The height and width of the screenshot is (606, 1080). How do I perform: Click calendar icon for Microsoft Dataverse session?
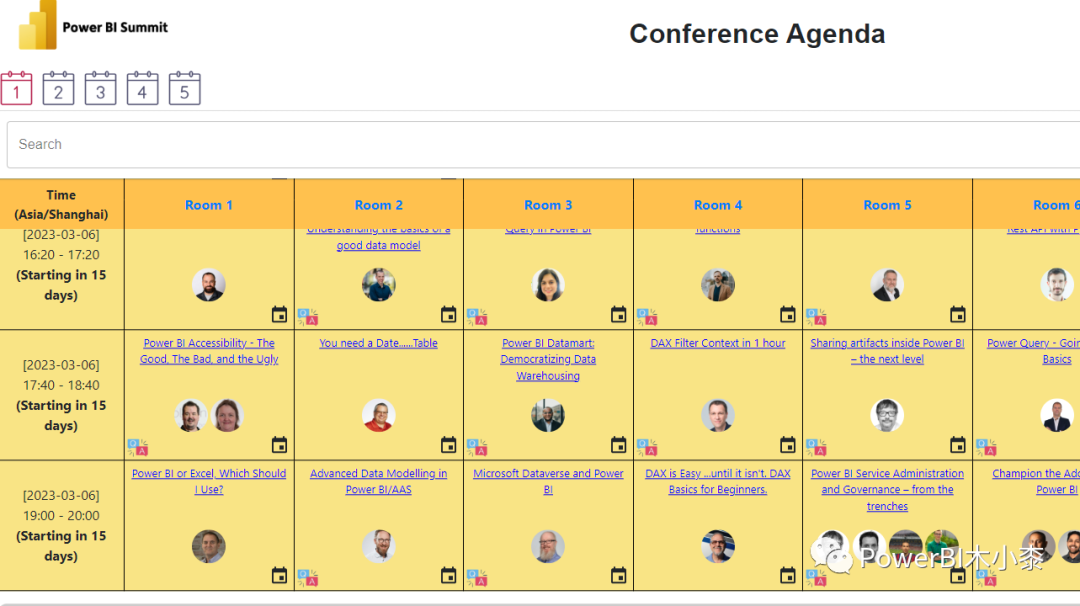tap(618, 575)
